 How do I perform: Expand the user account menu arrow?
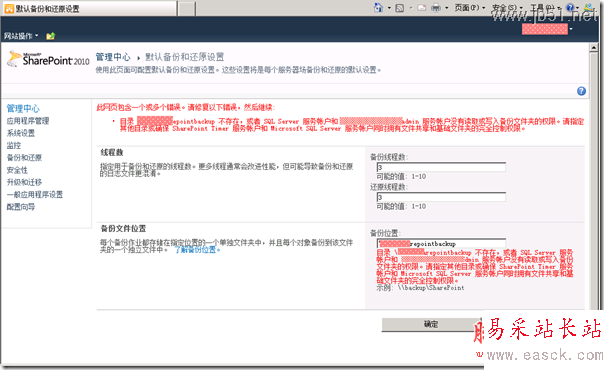click(x=571, y=29)
